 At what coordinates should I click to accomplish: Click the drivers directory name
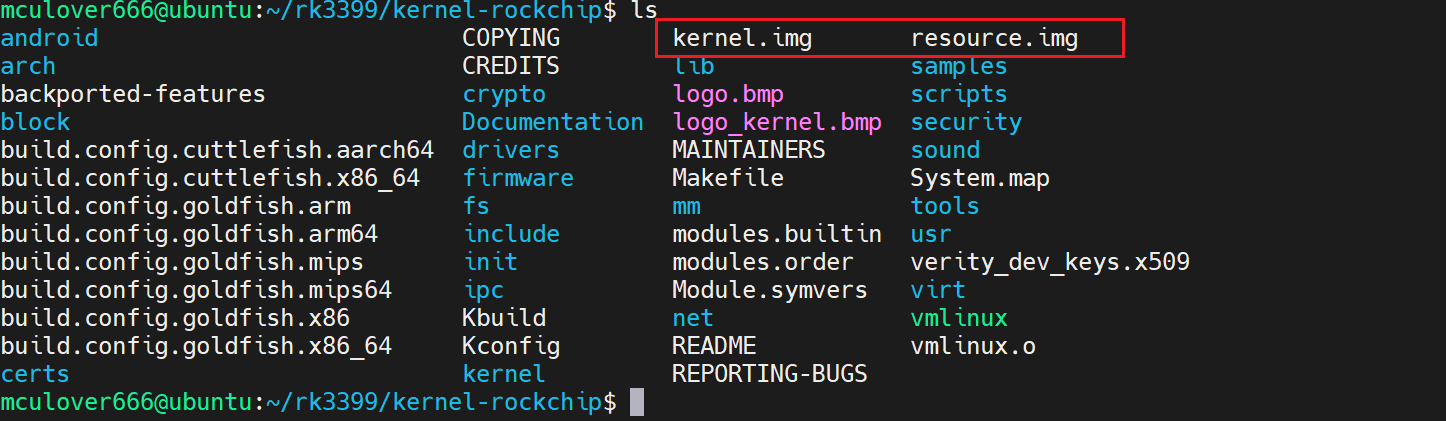point(511,151)
